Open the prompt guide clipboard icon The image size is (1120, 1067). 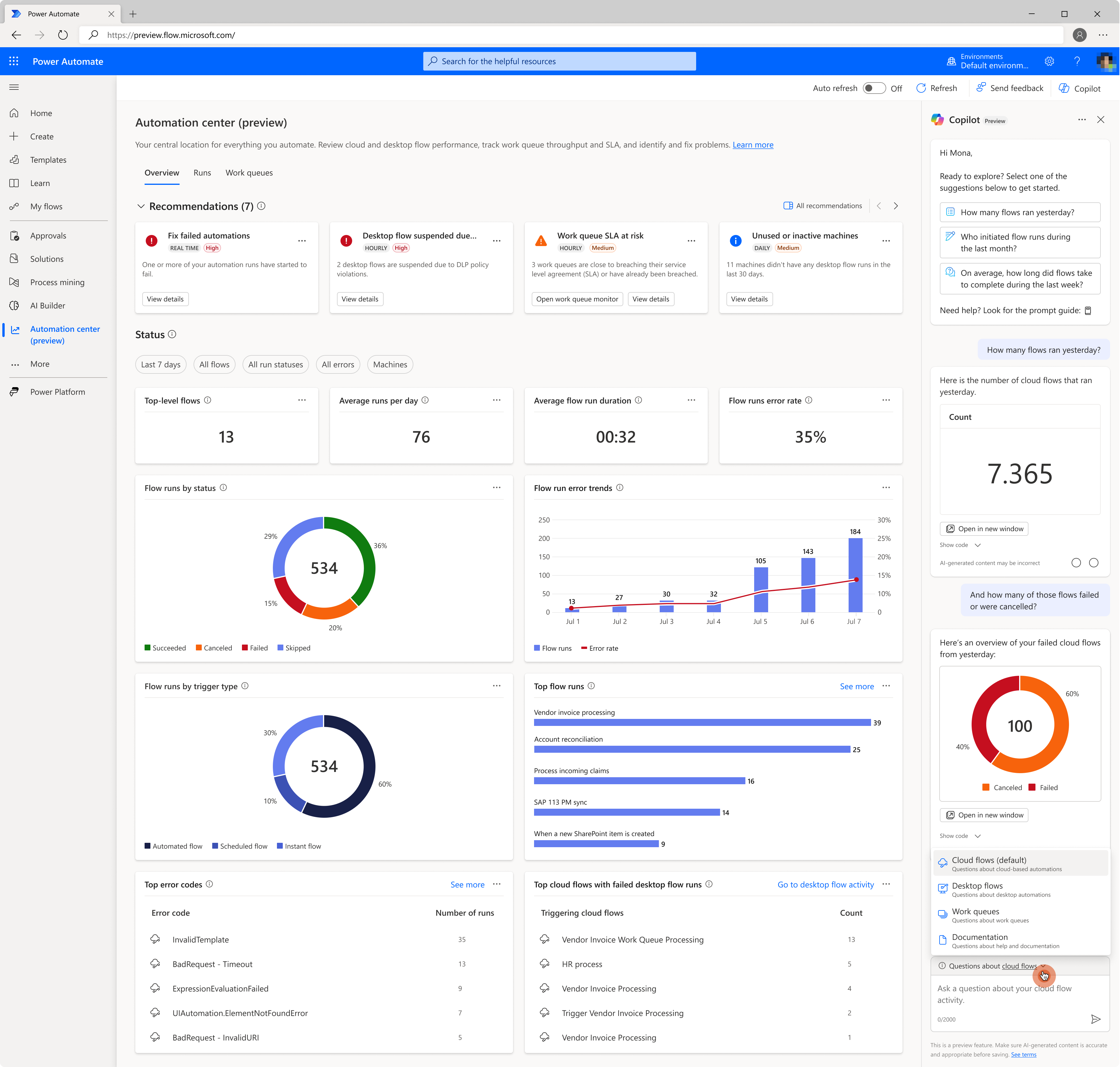coord(1088,310)
